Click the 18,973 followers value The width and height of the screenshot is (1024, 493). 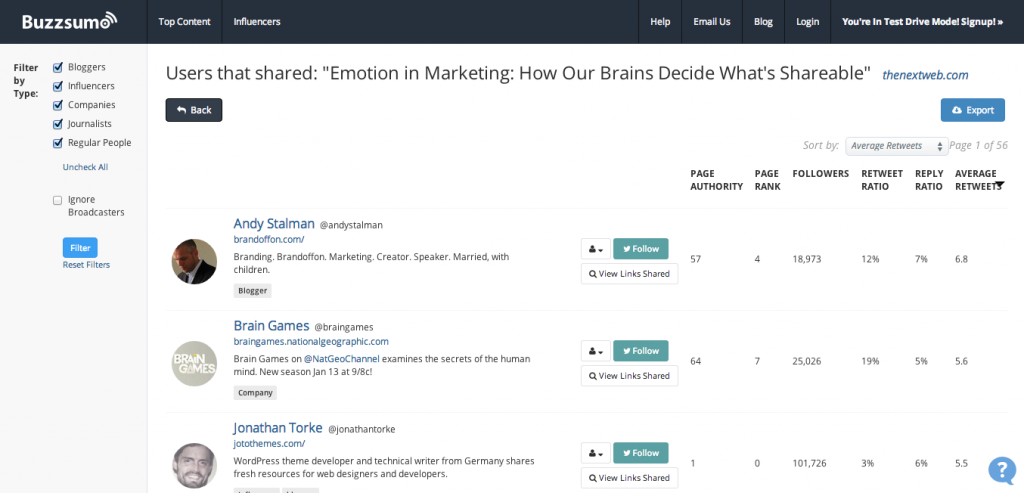807,259
